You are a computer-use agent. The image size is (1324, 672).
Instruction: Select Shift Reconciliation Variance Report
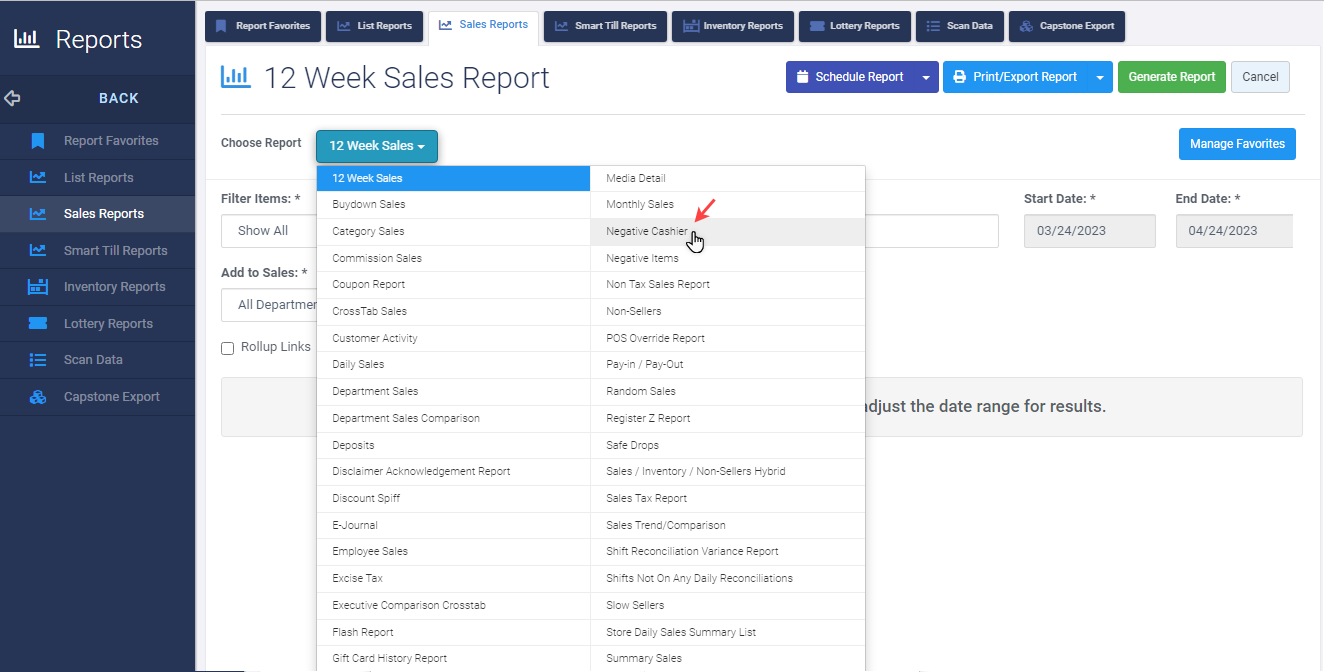click(728, 552)
